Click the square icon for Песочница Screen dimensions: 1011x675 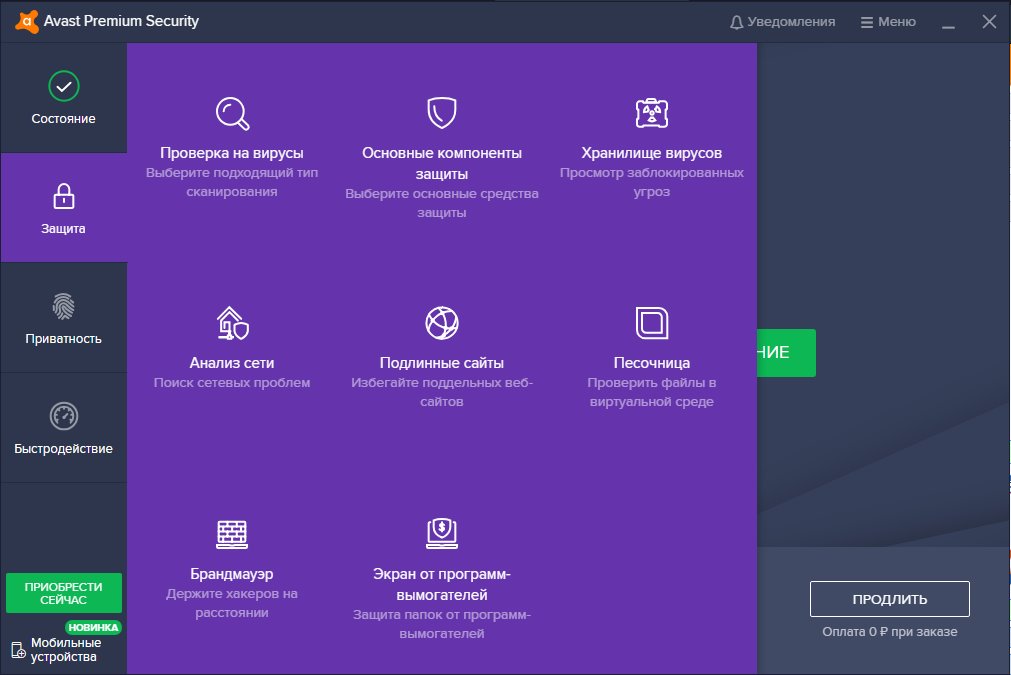[652, 323]
